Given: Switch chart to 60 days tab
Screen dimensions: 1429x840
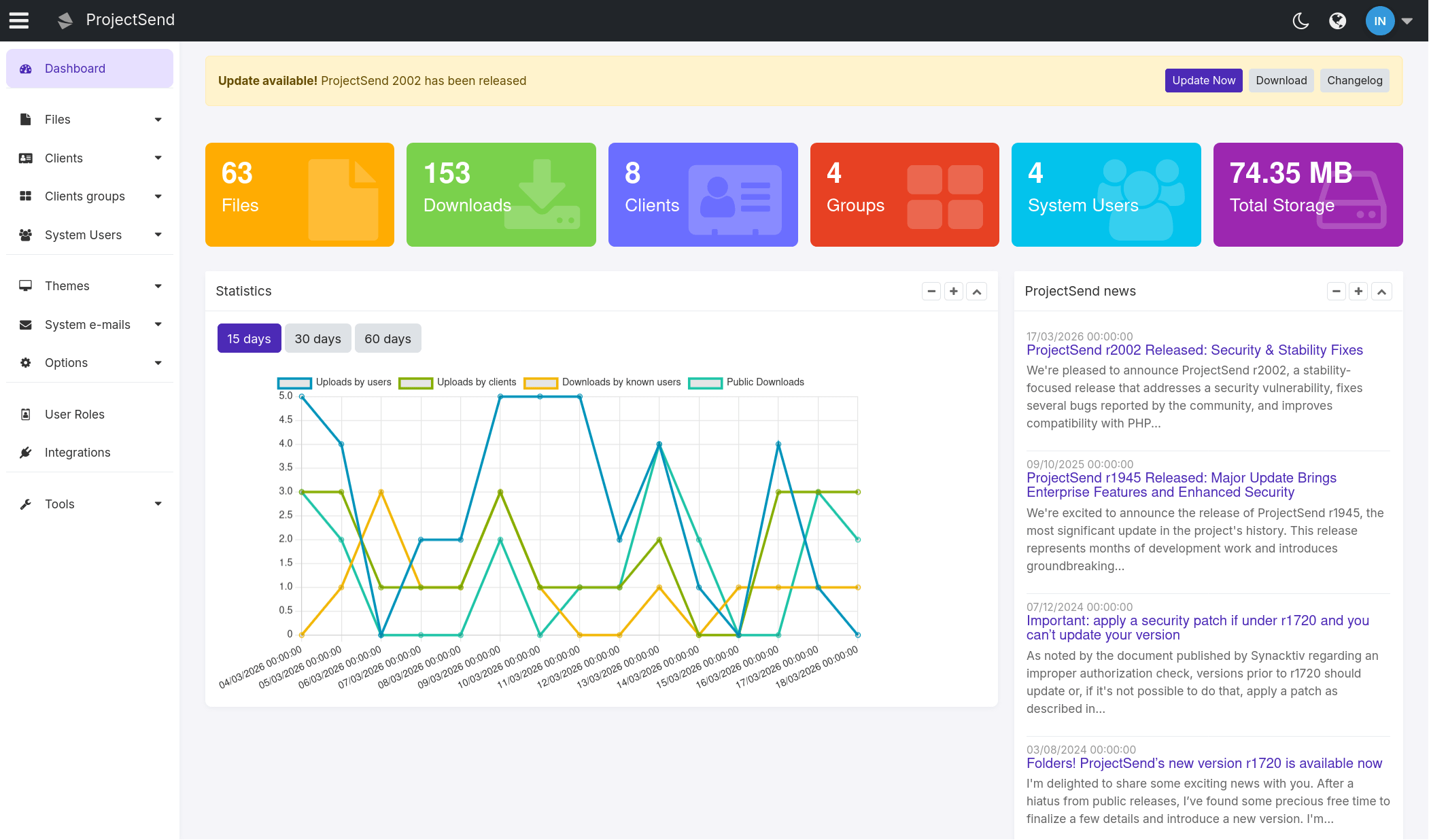Looking at the screenshot, I should tap(388, 338).
